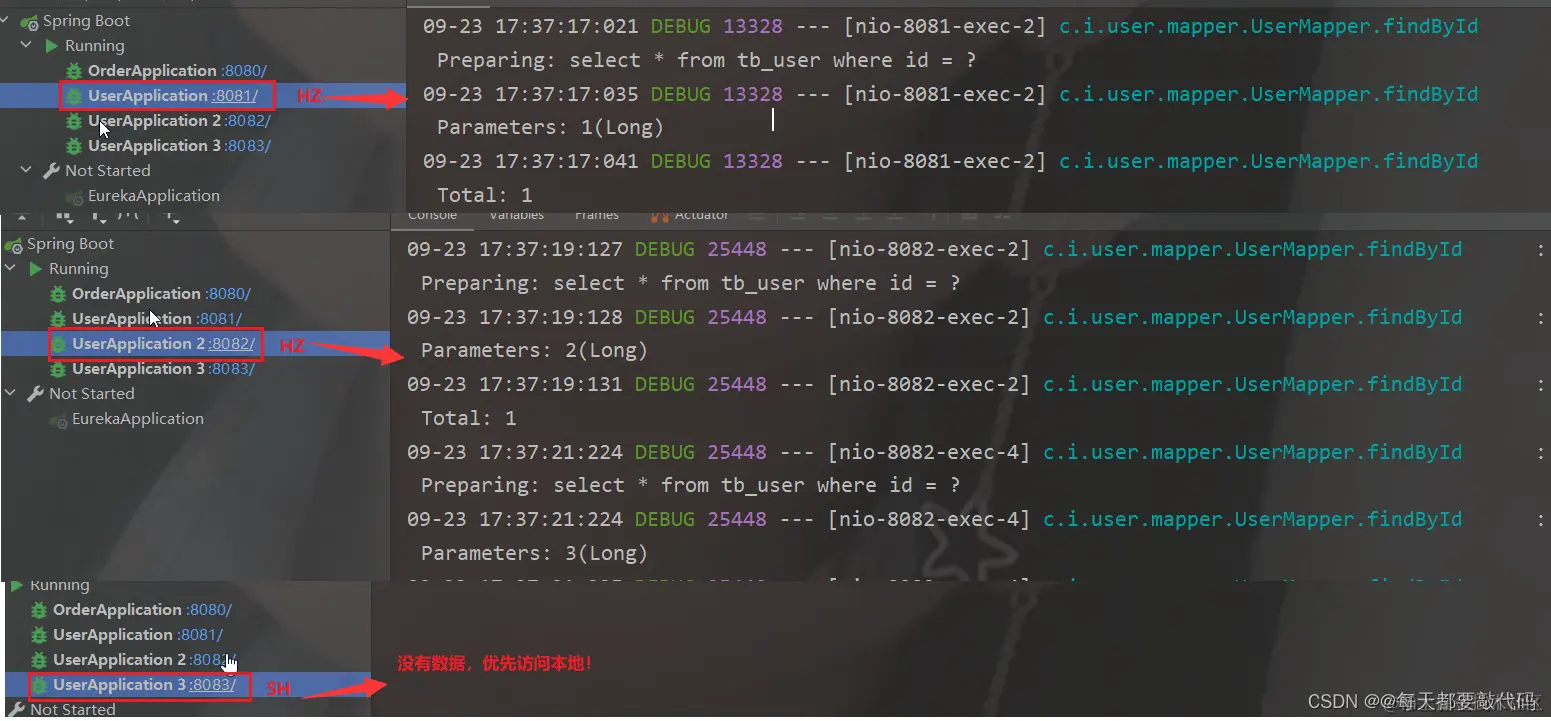Click the bug icon of the highlighted UserApplication 2
Screen dimensions: 1551x721
tap(57, 344)
